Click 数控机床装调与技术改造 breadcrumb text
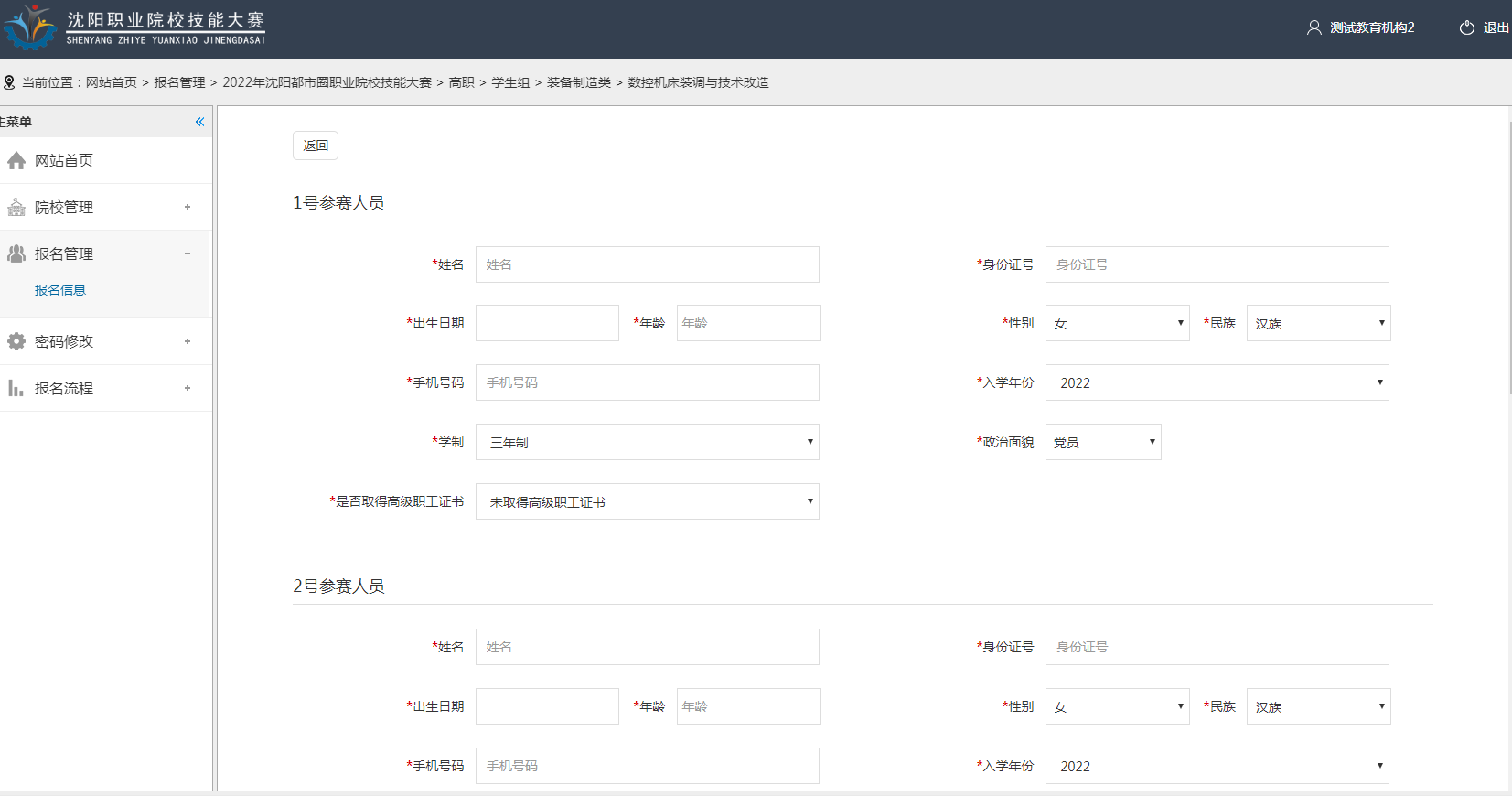The image size is (1512, 796). tap(698, 82)
